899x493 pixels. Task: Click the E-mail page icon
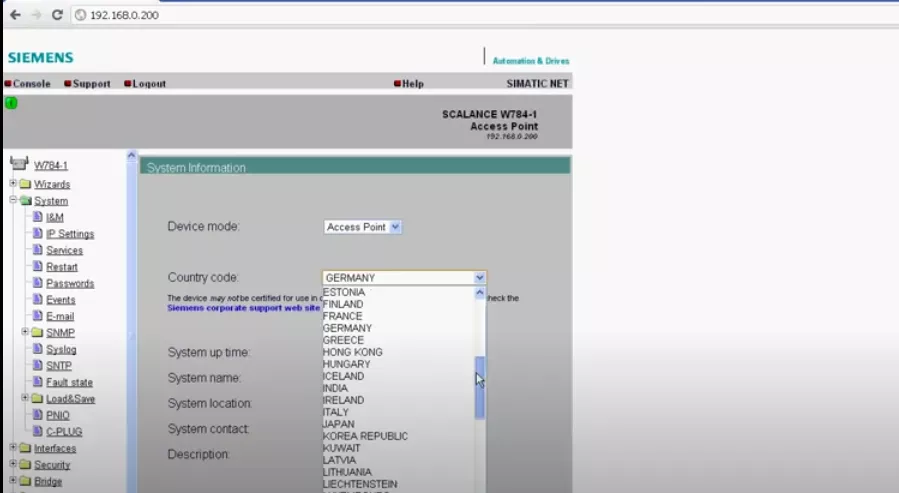[37, 316]
